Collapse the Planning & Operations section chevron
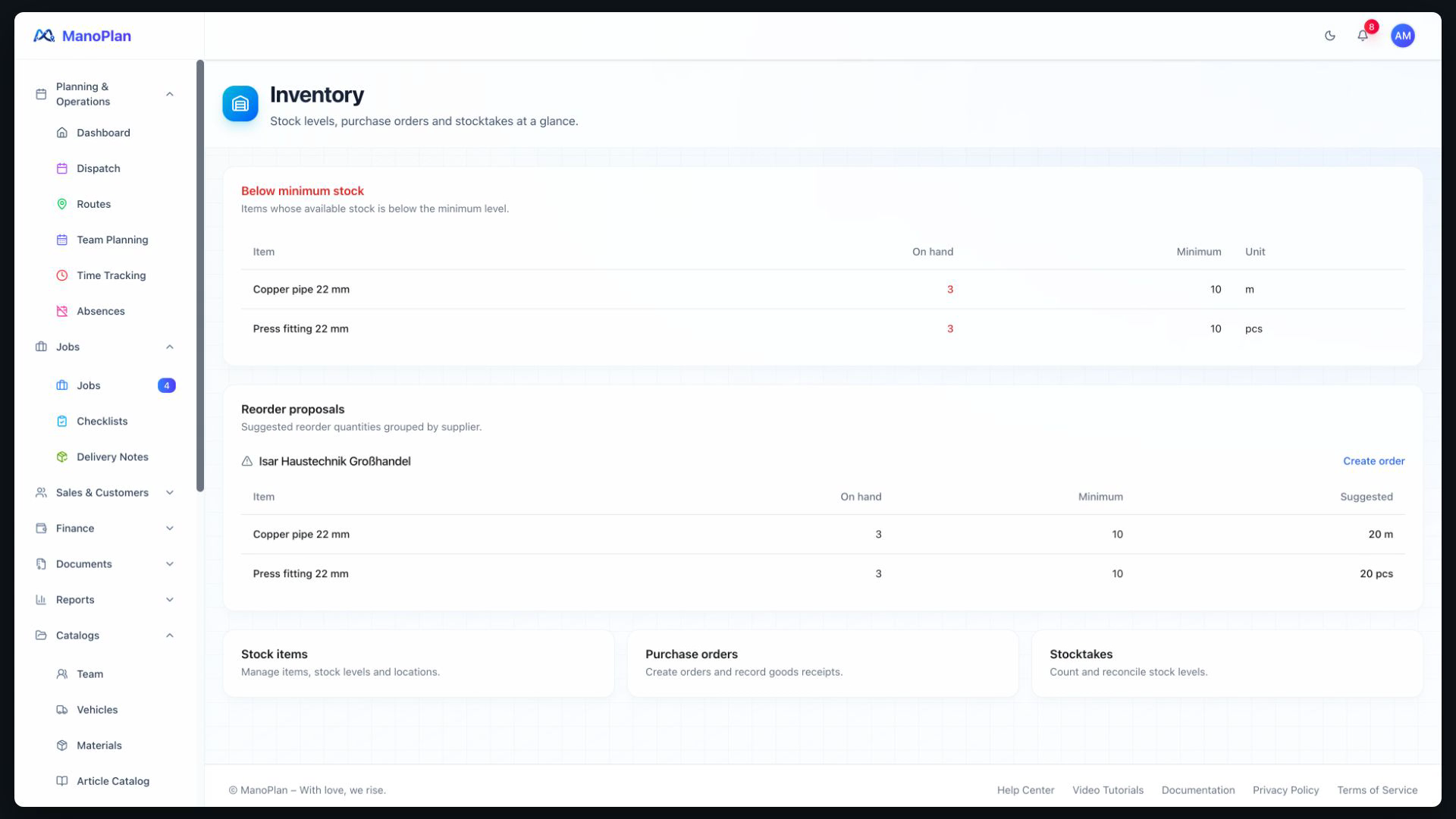 [170, 94]
